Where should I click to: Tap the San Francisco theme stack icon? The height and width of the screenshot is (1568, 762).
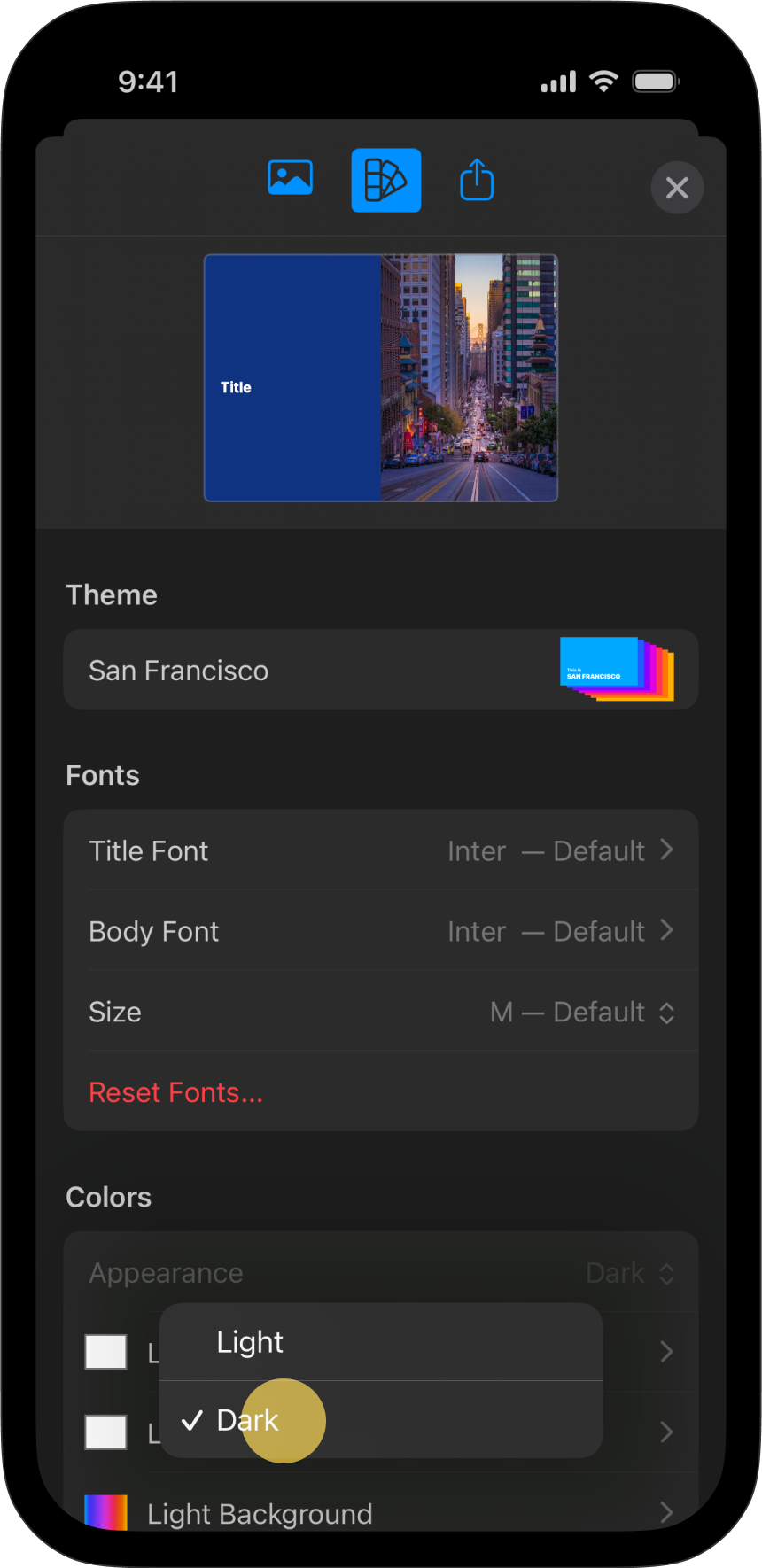pyautogui.click(x=617, y=669)
